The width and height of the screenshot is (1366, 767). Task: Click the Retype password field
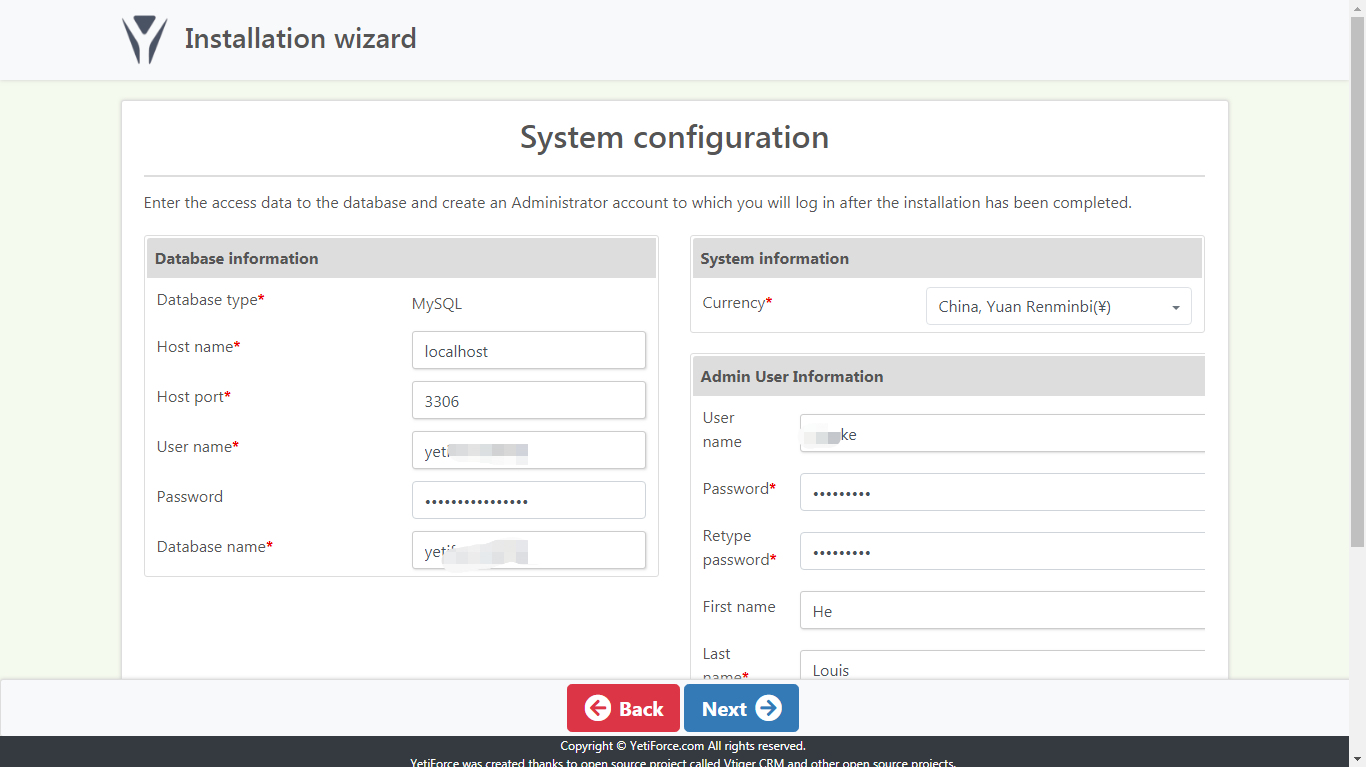tap(1002, 551)
